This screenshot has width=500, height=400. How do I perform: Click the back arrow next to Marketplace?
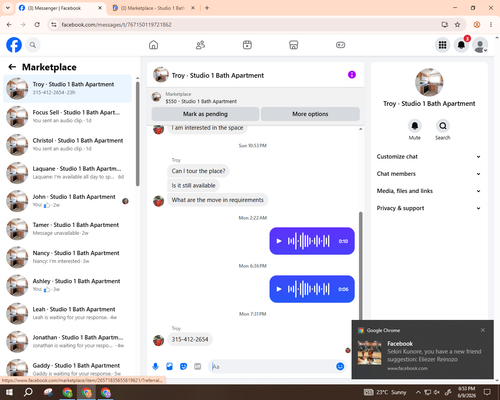tap(12, 67)
